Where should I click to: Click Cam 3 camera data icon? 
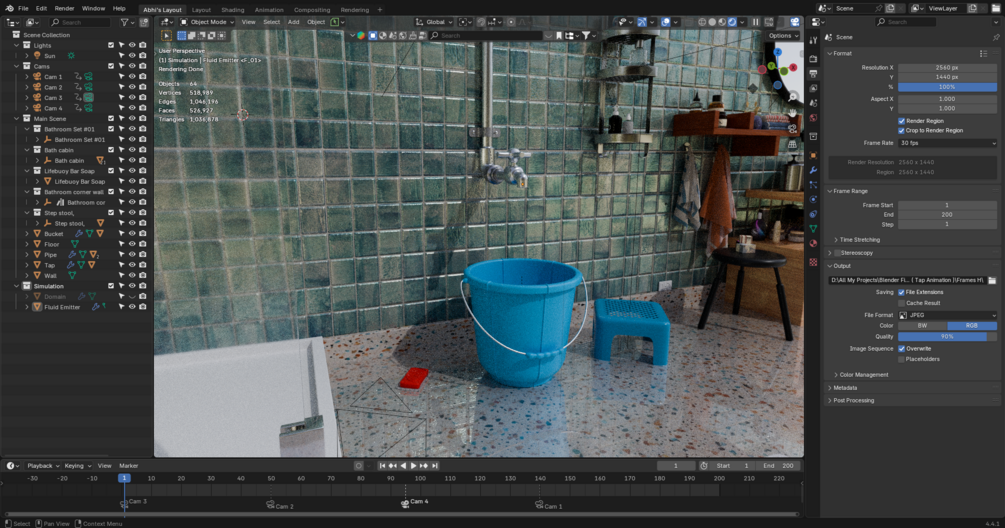point(88,97)
